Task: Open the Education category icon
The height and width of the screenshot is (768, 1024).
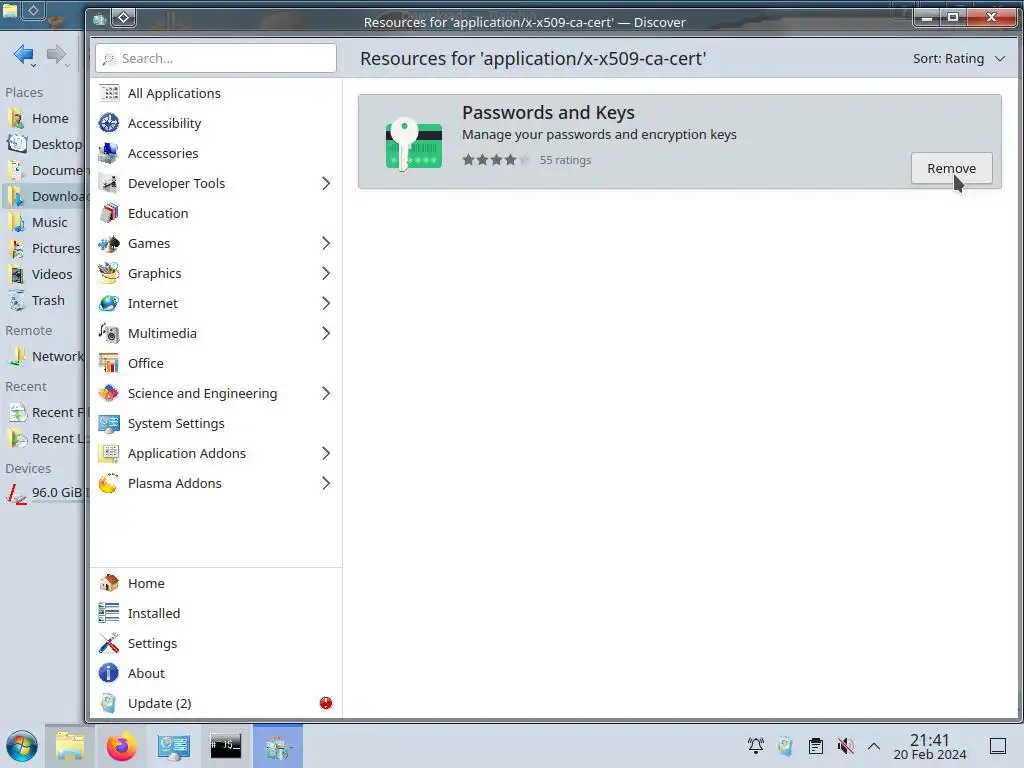Action: coord(108,214)
